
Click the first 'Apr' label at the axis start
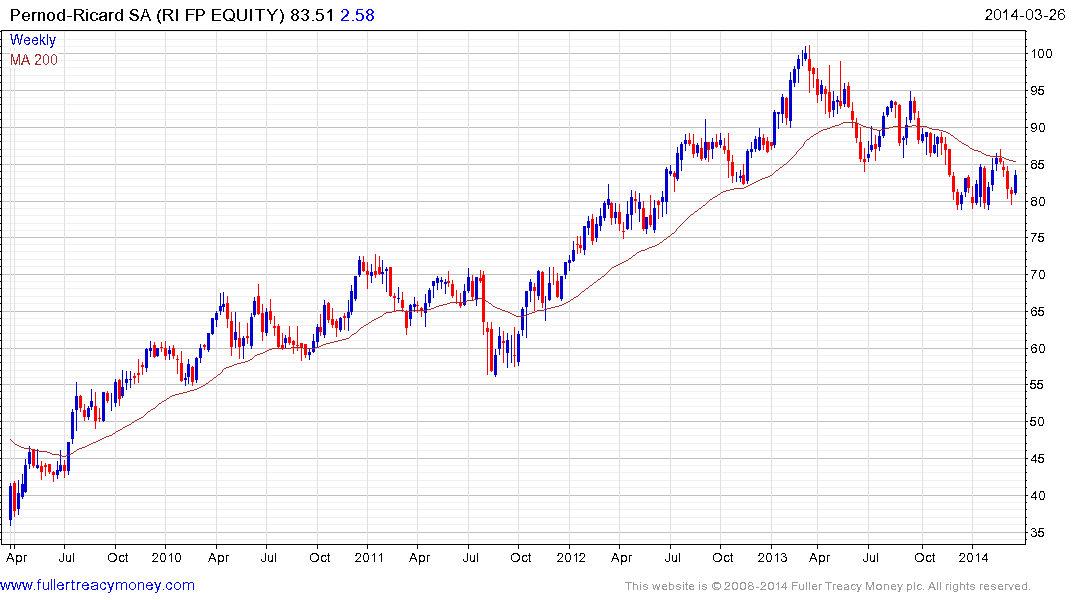coord(16,558)
